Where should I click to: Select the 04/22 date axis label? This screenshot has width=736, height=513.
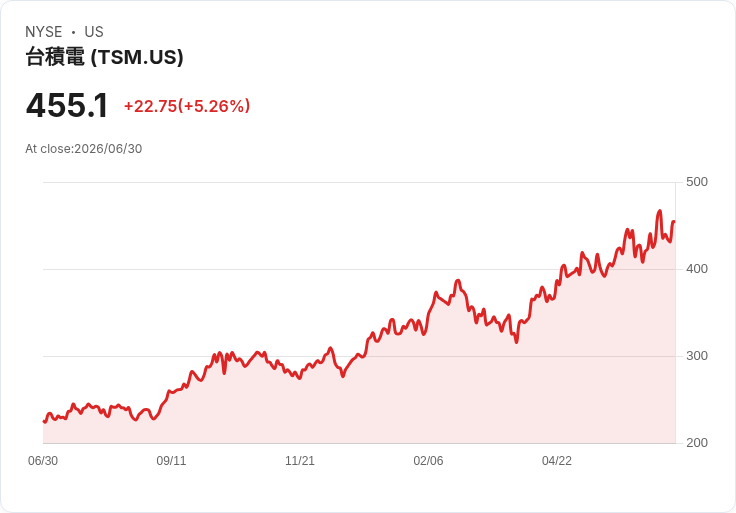(x=557, y=461)
